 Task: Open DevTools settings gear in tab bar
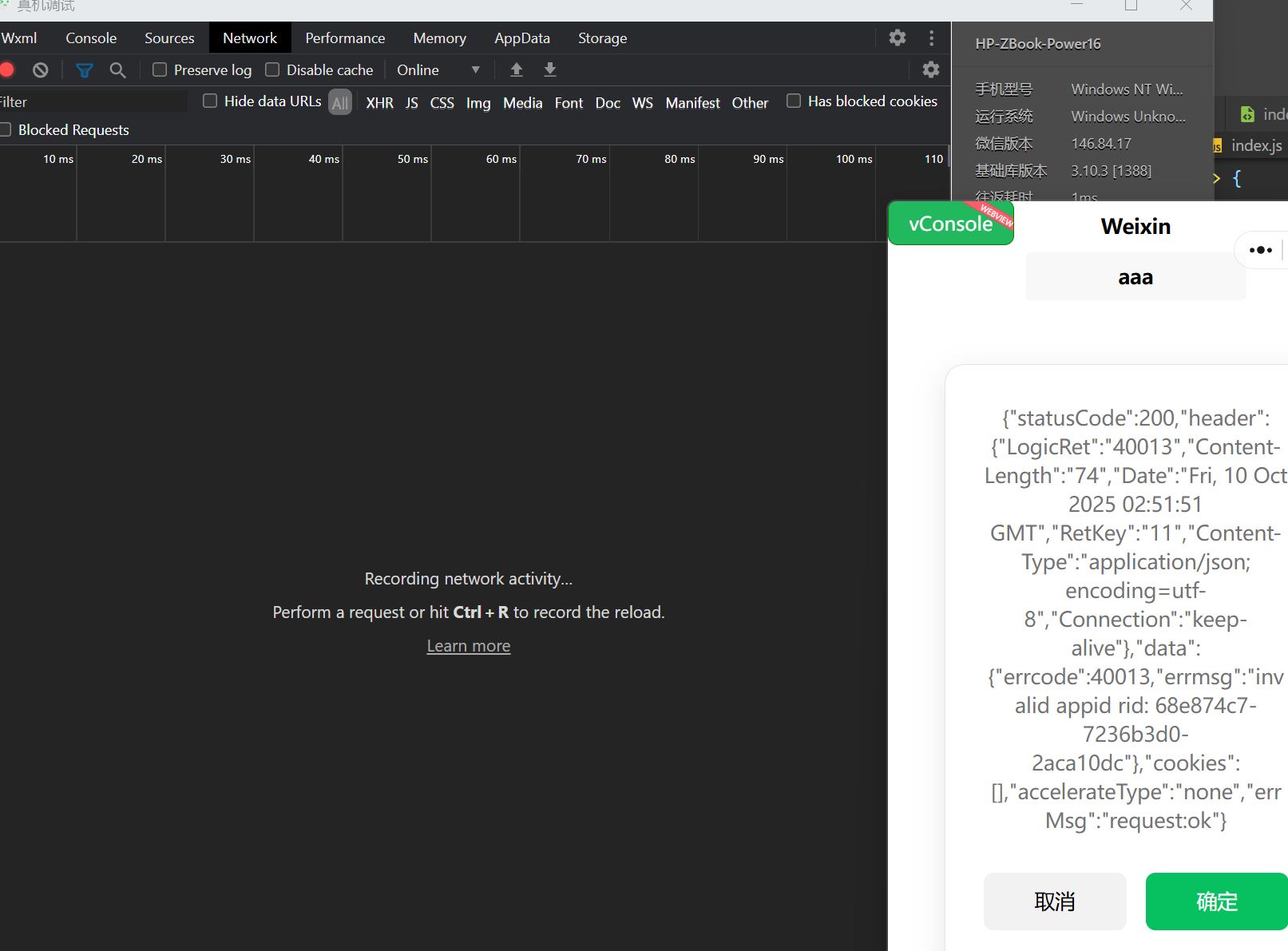(898, 38)
